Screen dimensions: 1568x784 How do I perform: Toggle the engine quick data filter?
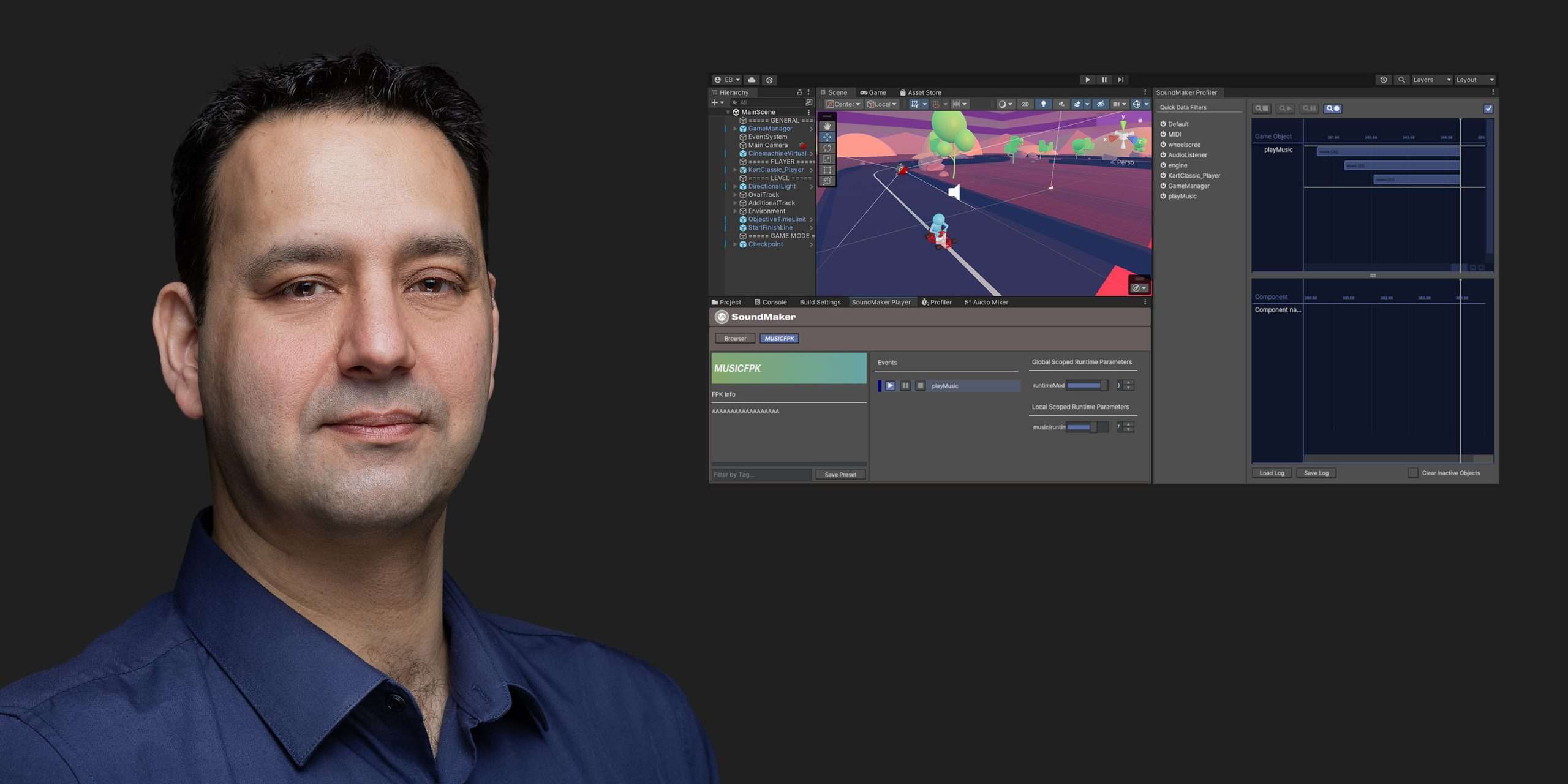click(1163, 165)
